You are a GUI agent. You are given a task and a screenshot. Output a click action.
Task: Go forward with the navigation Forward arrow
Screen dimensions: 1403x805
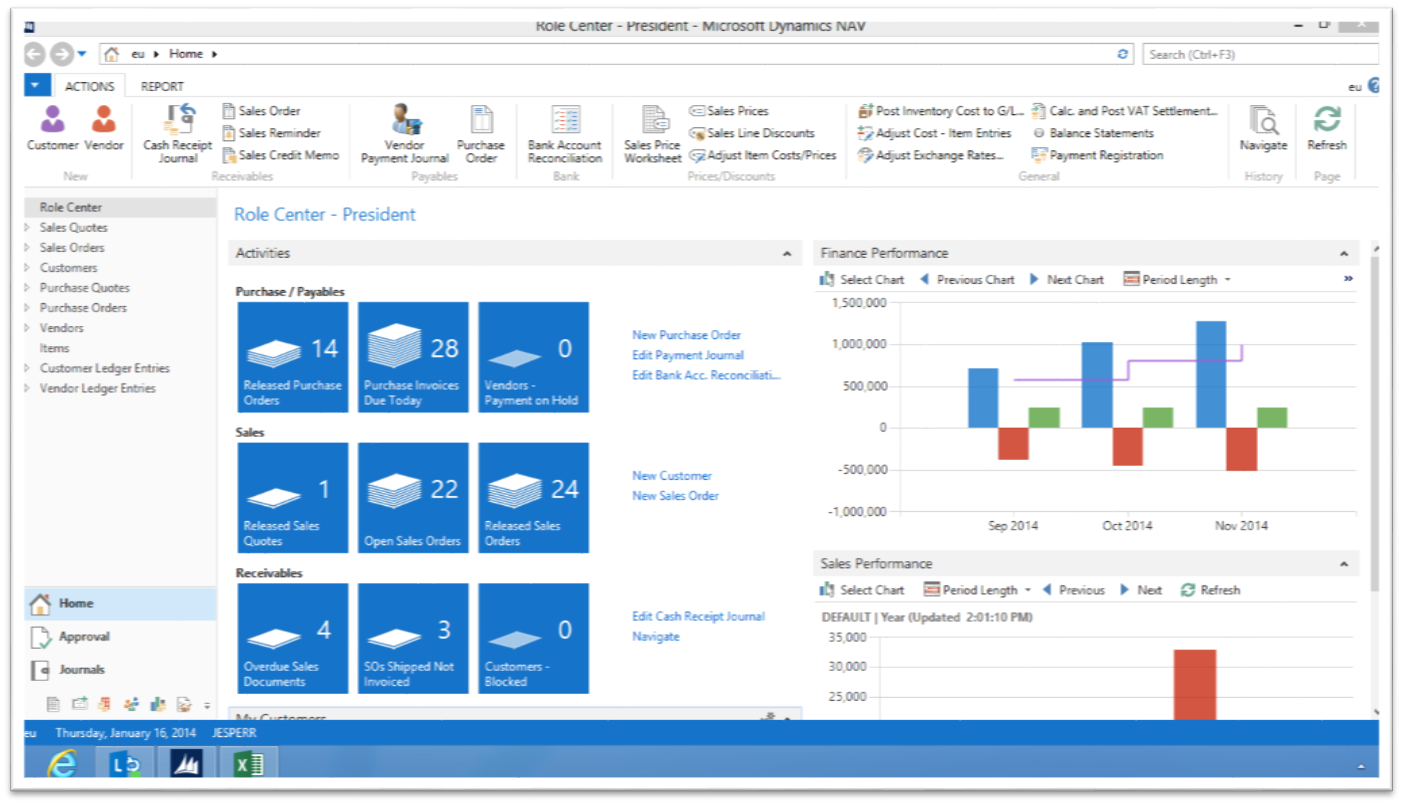click(x=61, y=54)
